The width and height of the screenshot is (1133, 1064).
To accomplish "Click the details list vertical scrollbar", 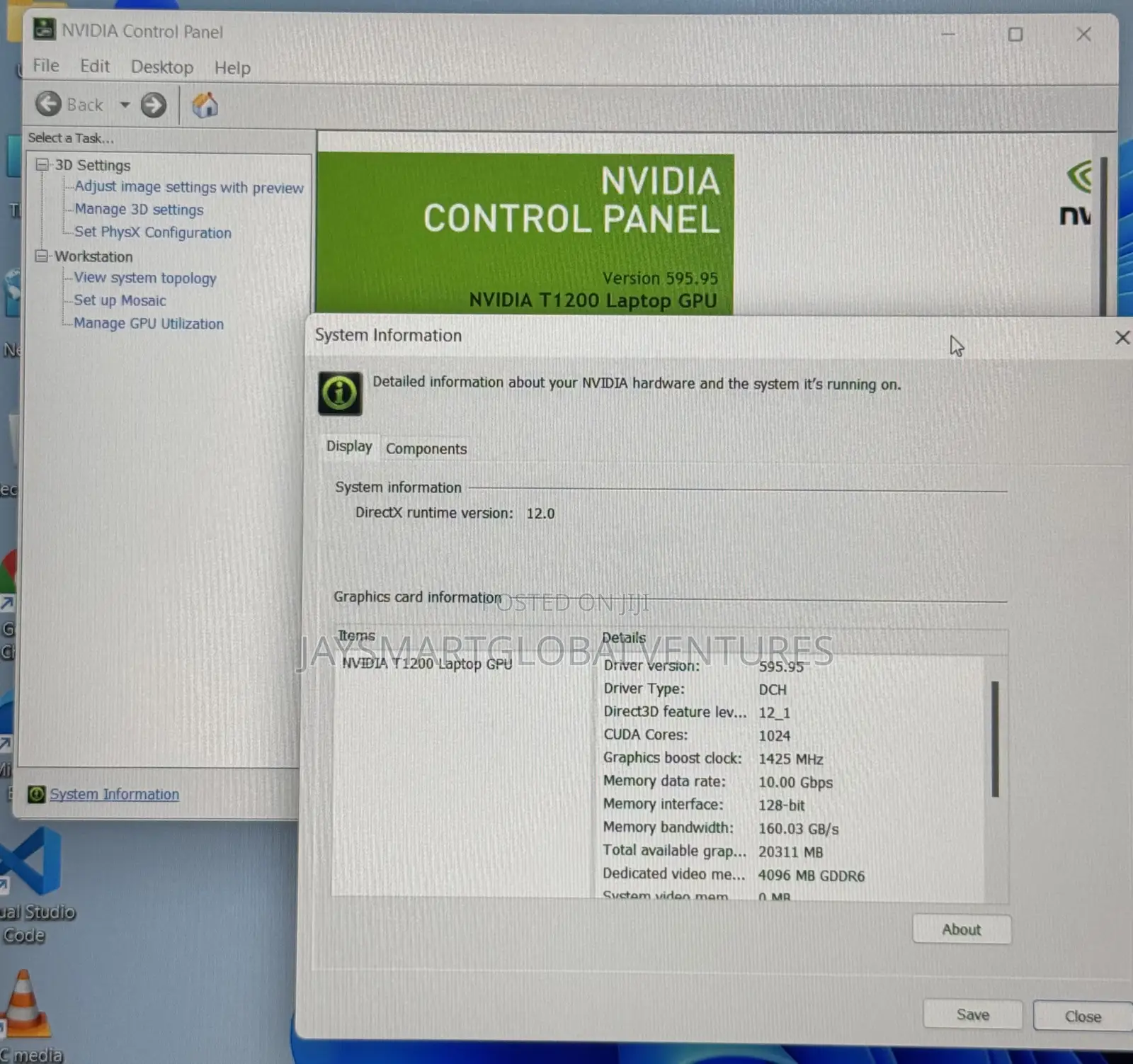I will point(995,740).
